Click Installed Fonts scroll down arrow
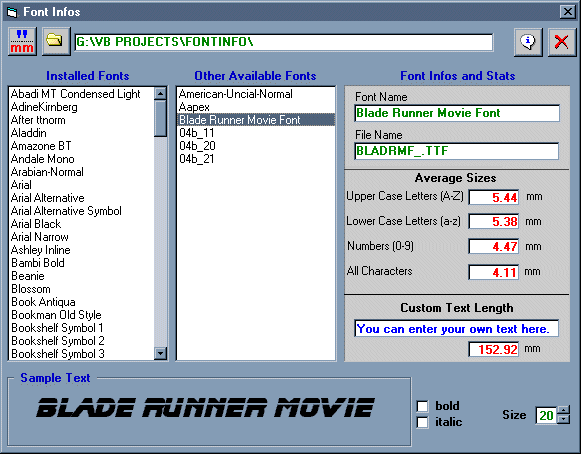This screenshot has height=454, width=581. pos(160,353)
